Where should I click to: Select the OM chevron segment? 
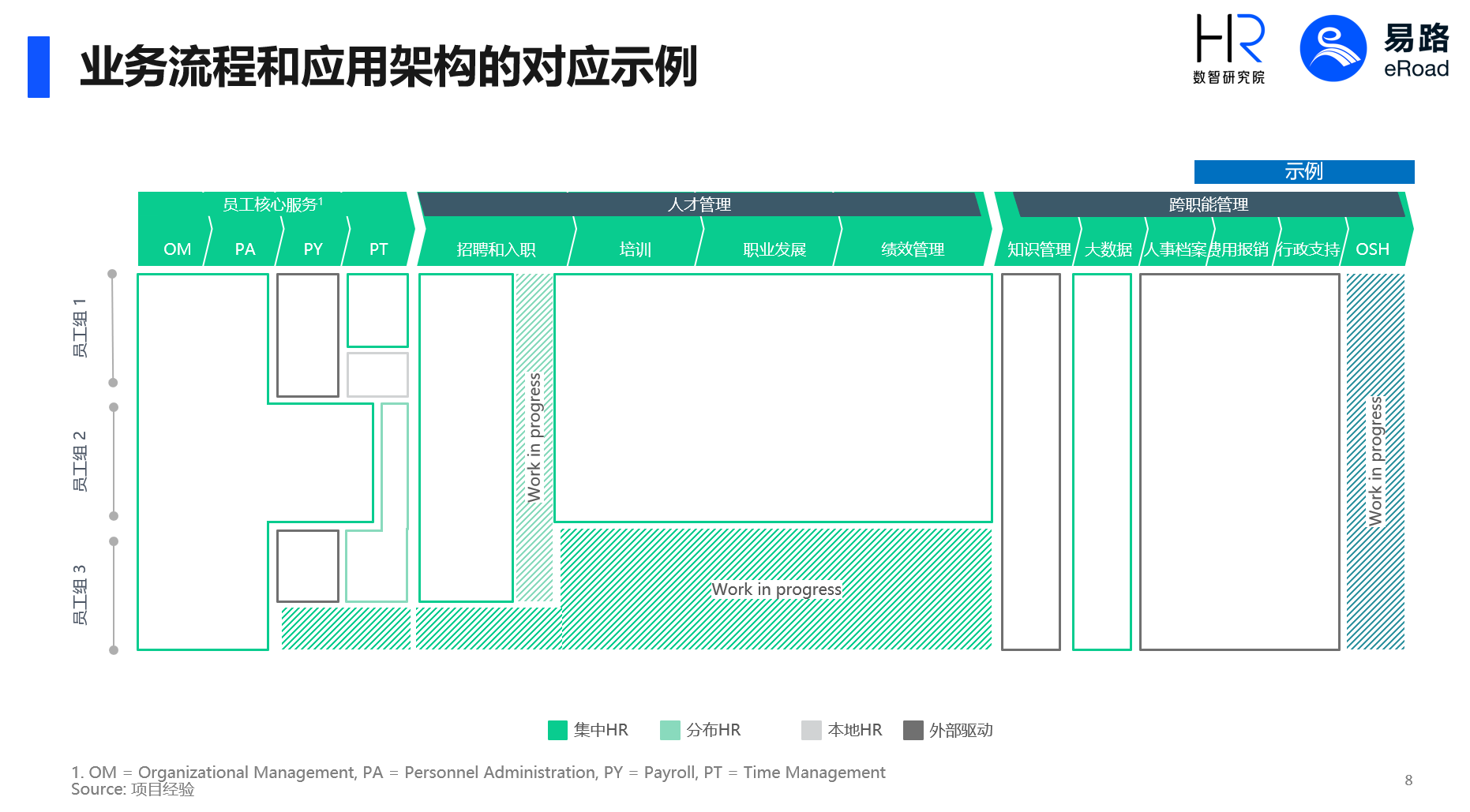[177, 249]
